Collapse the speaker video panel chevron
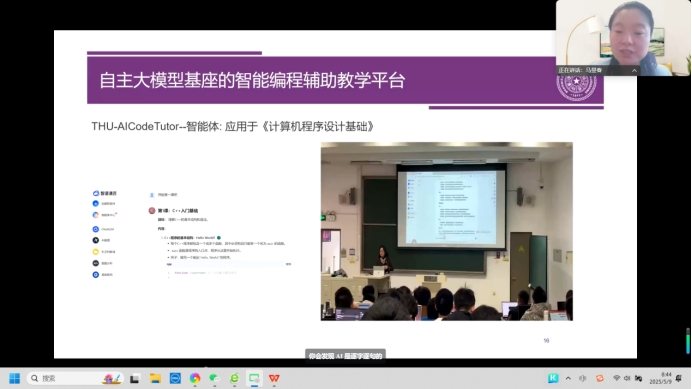This screenshot has height=389, width=692. tap(634, 71)
